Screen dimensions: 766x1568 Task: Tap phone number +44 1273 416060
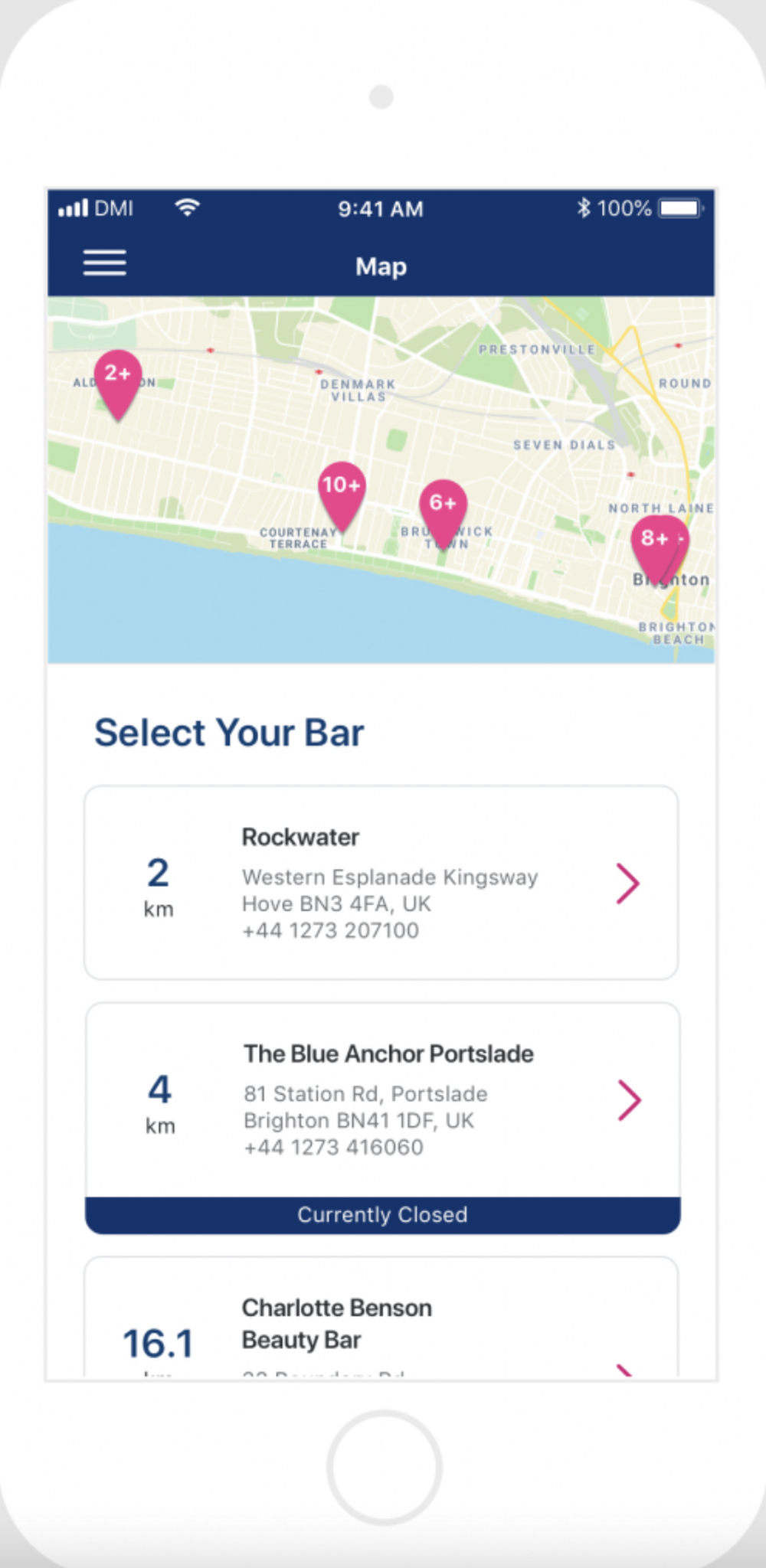coord(333,1147)
